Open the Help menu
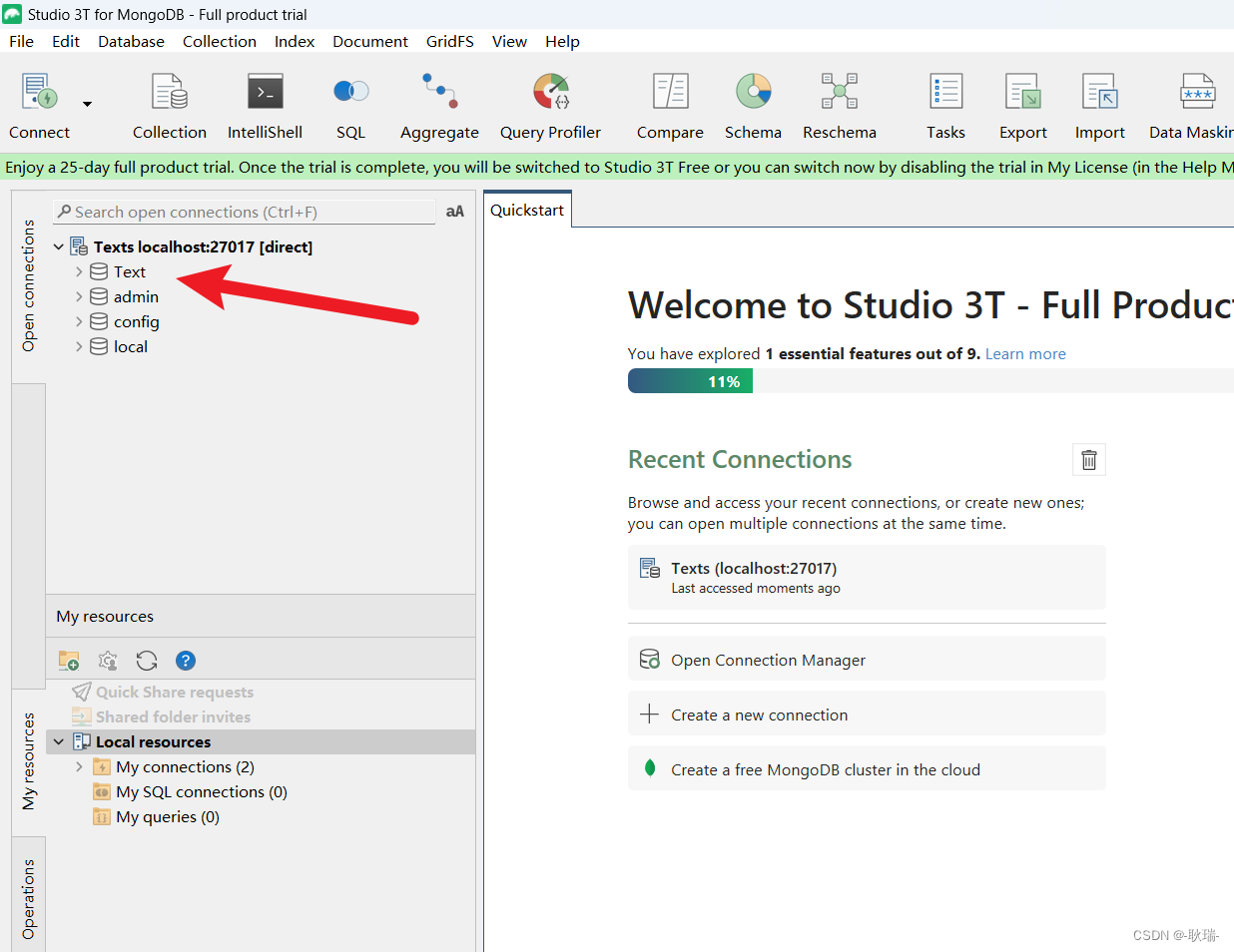 coord(562,41)
